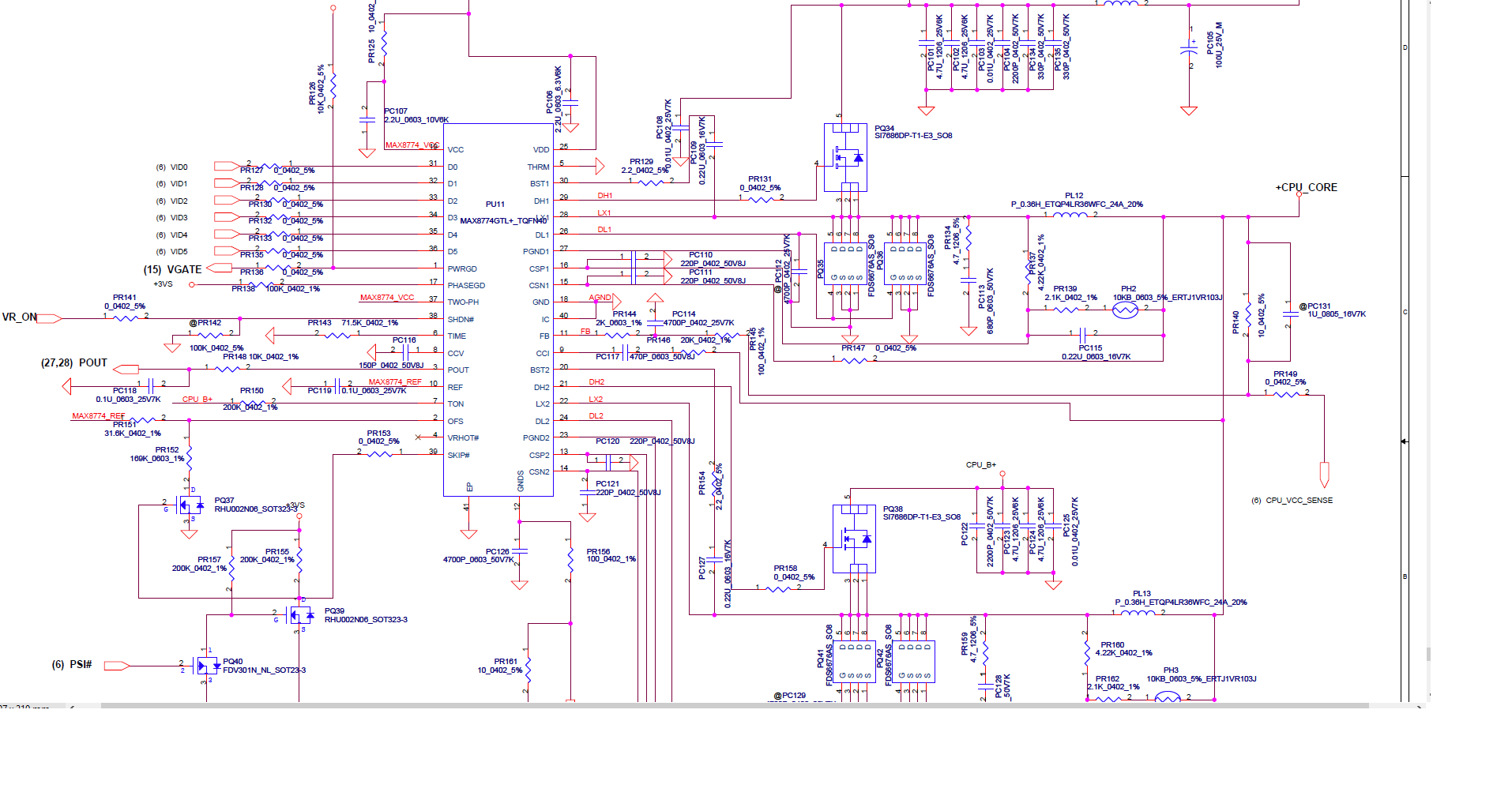Image resolution: width=1512 pixels, height=796 pixels.
Task: Select the PR126 resistor label
Action: tap(313, 92)
